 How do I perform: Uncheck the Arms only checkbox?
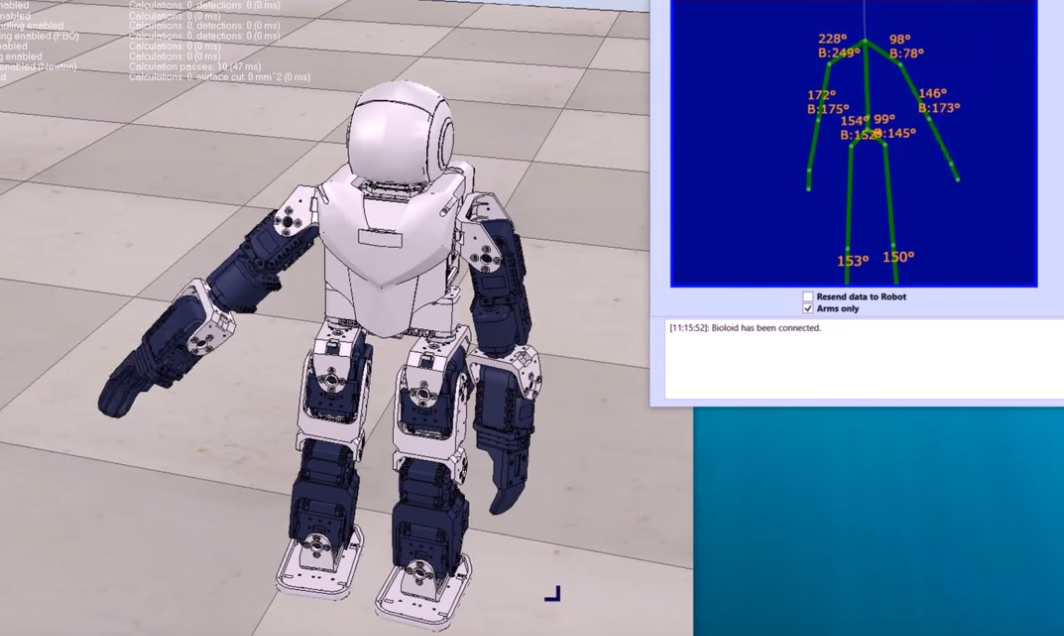point(808,309)
